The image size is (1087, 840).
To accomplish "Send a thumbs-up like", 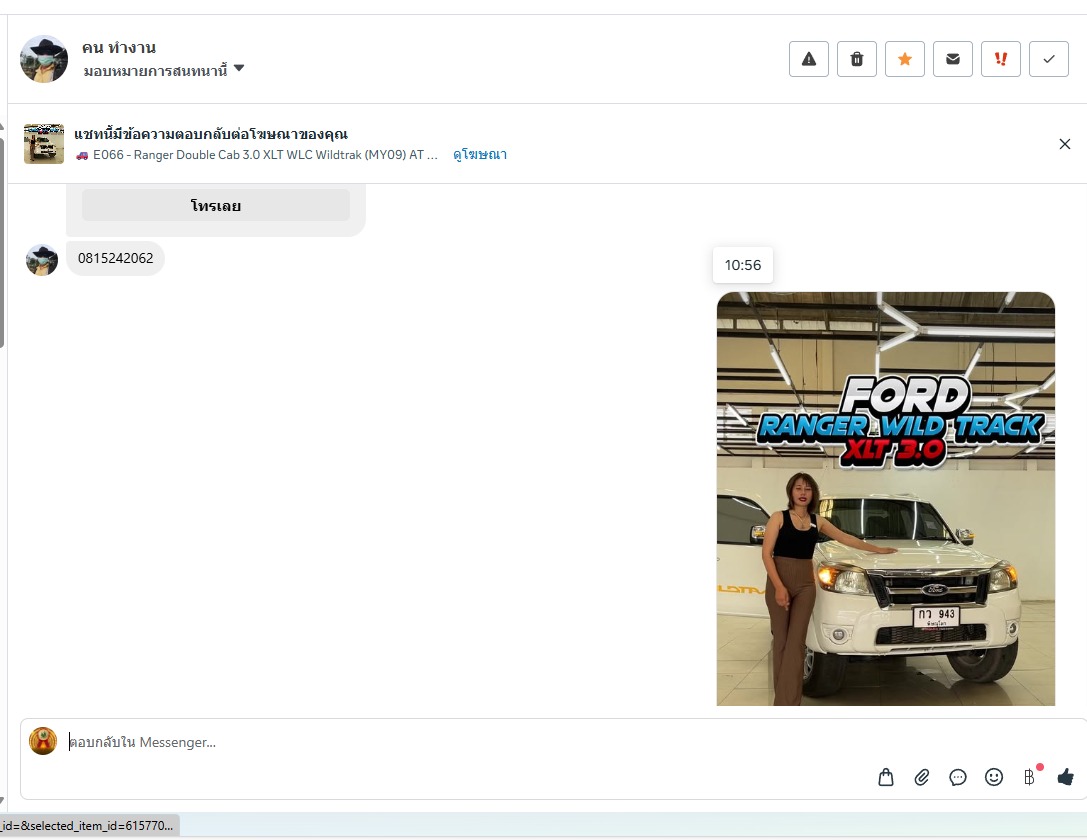I will point(1066,777).
